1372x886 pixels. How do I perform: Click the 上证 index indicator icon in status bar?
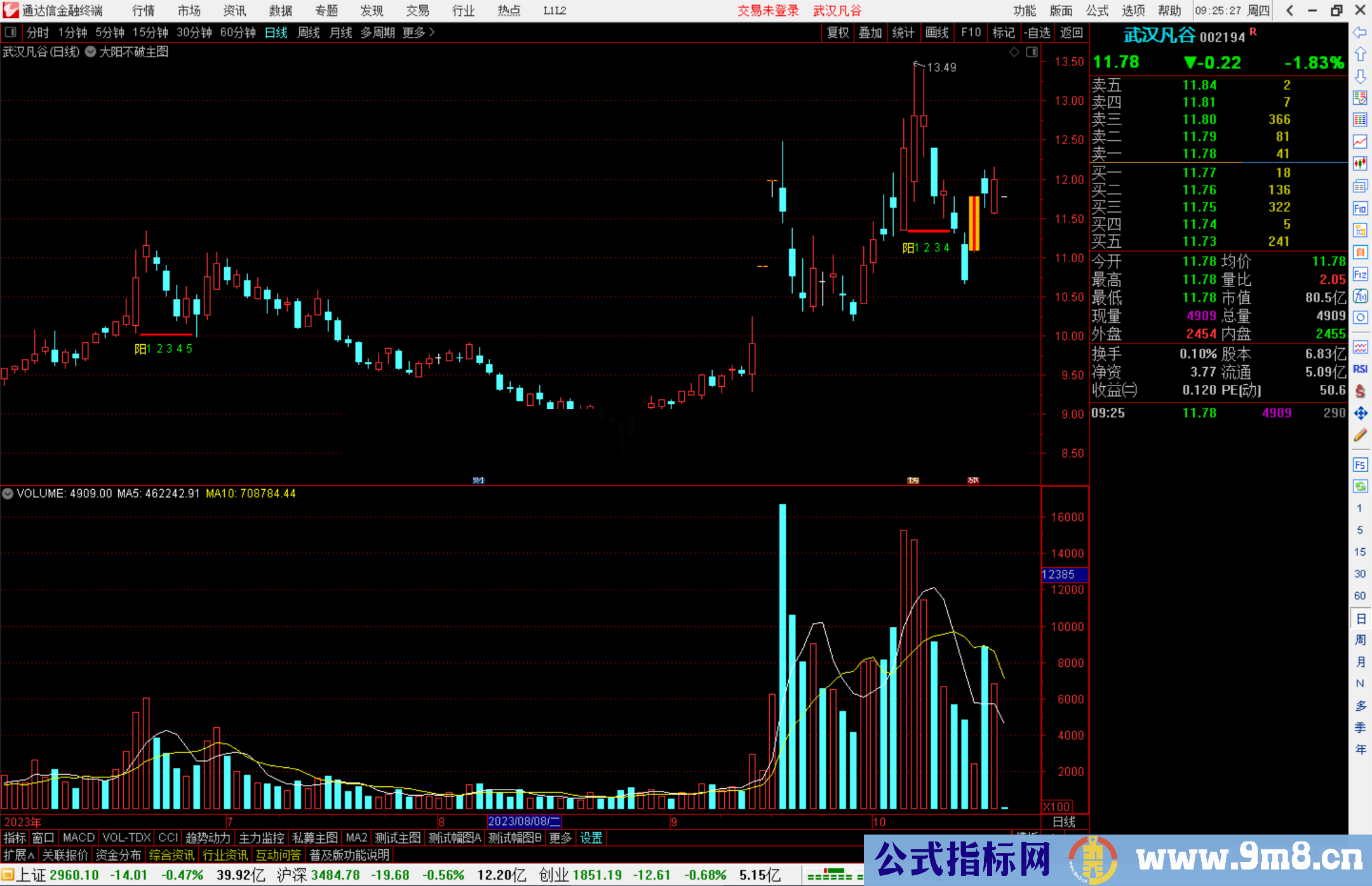click(7, 875)
